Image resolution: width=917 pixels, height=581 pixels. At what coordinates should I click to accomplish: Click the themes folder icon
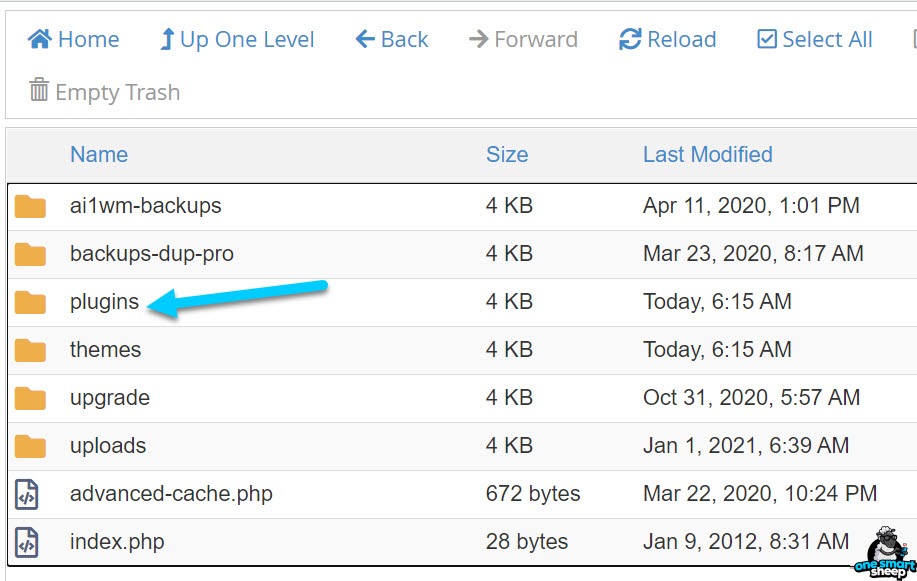(30, 350)
